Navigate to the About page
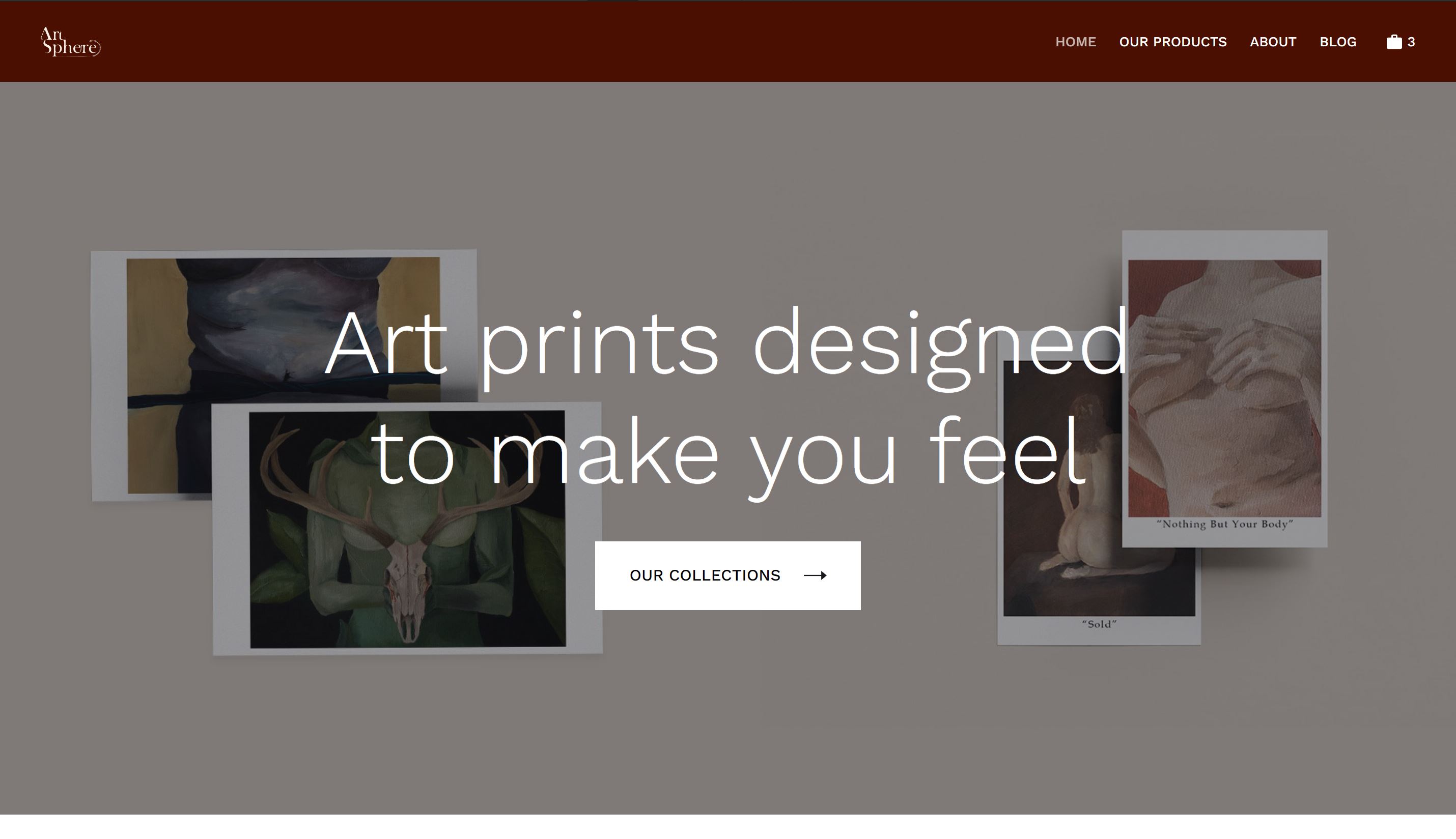The image size is (1456, 839). click(x=1273, y=42)
